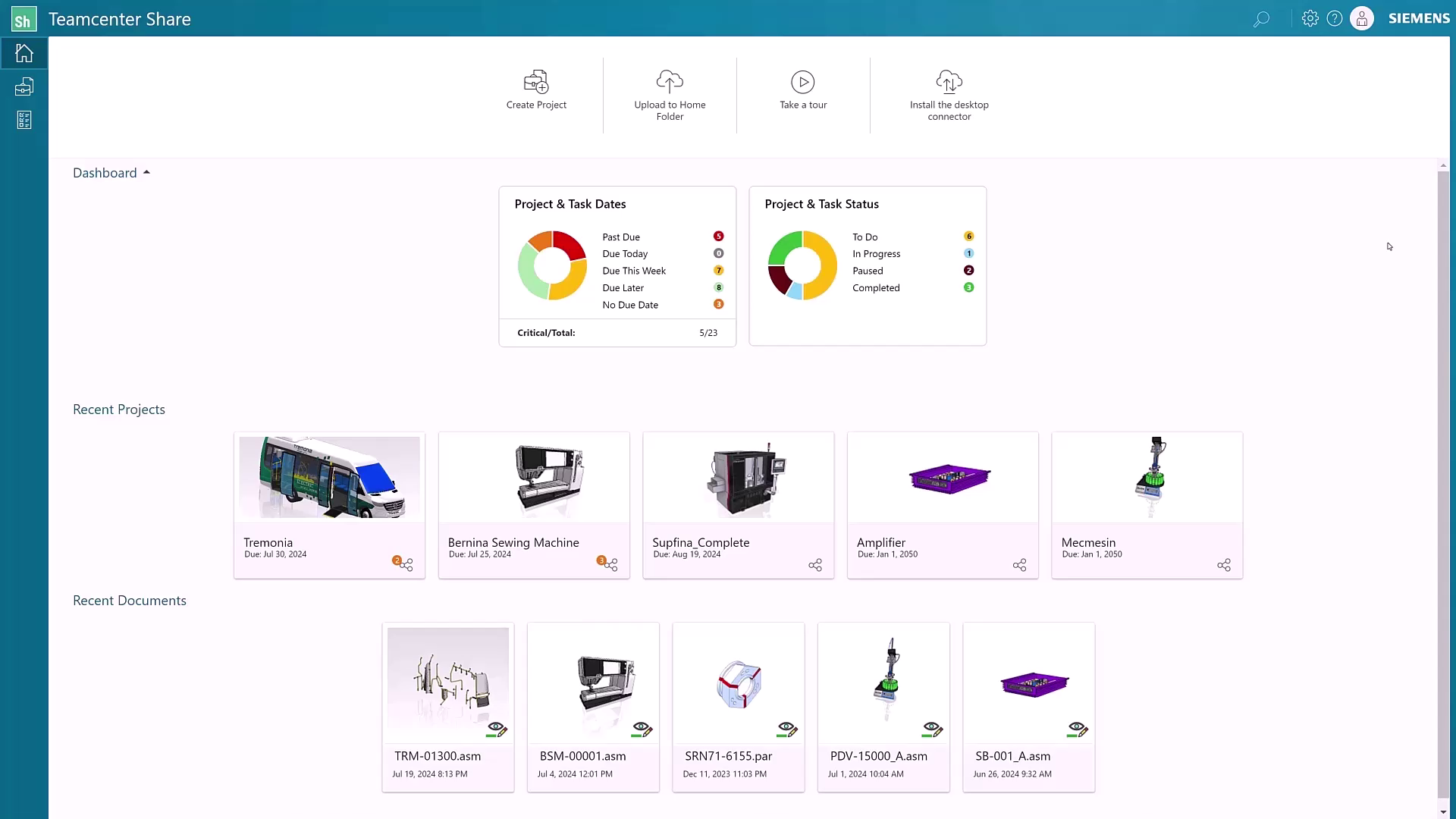This screenshot has width=1456, height=819.
Task: Collapse the Dashboard section
Action: (x=146, y=173)
